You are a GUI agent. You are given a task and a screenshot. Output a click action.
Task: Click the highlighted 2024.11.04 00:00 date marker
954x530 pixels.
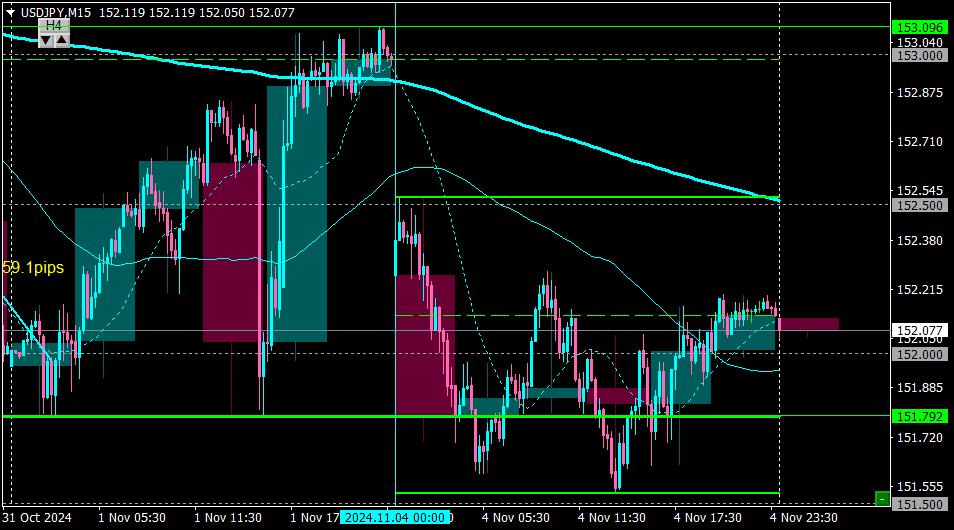(394, 518)
